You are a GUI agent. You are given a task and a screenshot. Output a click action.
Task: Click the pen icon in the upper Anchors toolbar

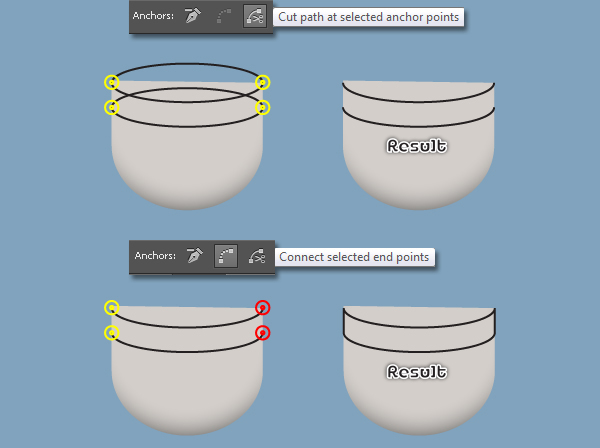pyautogui.click(x=193, y=16)
